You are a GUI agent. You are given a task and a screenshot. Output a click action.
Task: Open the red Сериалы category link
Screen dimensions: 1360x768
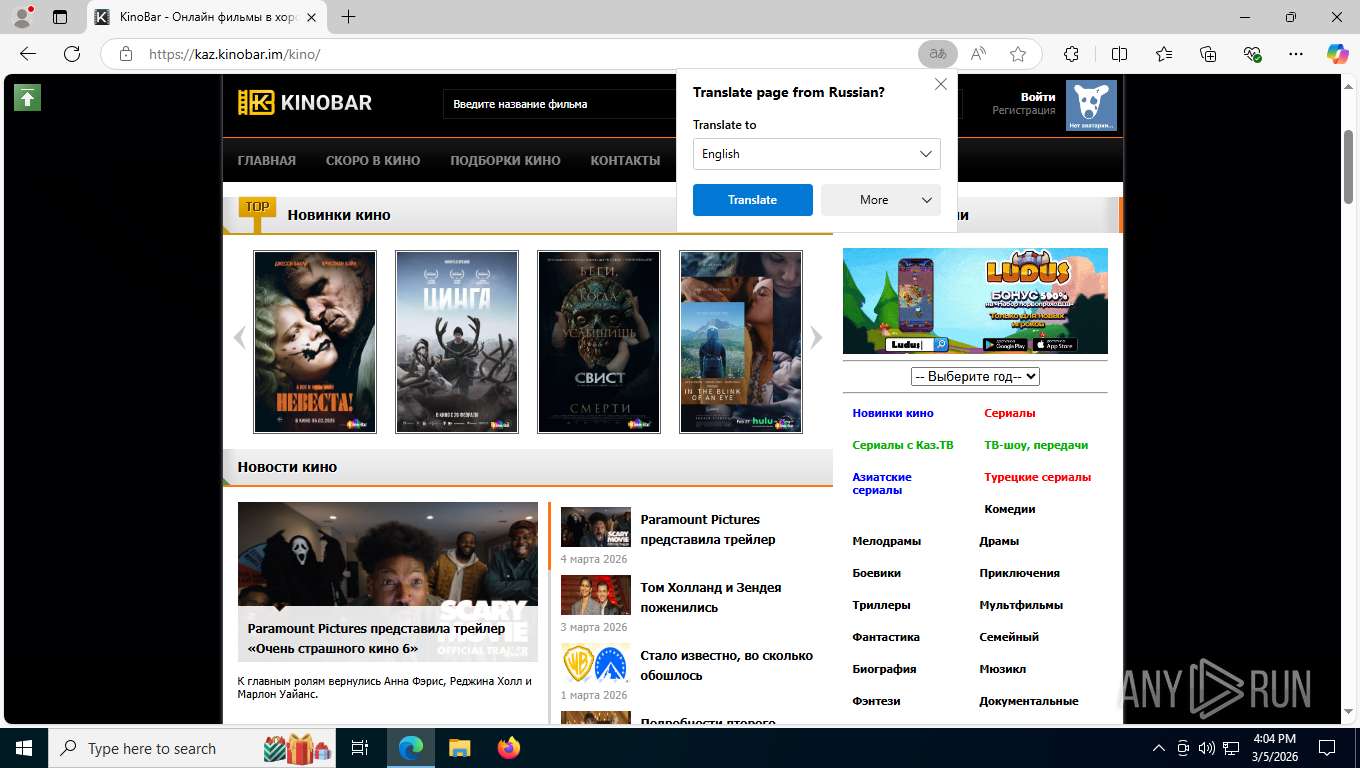click(x=1010, y=413)
